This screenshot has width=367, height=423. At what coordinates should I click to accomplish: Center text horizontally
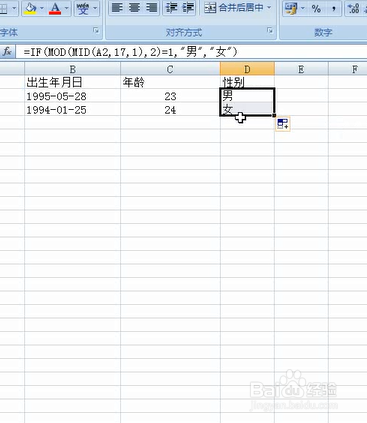coord(134,8)
